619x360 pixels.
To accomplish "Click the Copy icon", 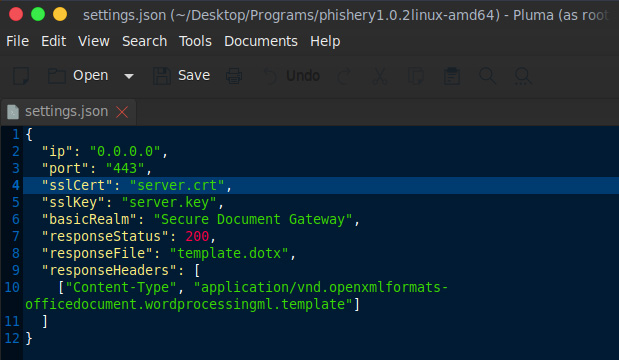I will (416, 76).
